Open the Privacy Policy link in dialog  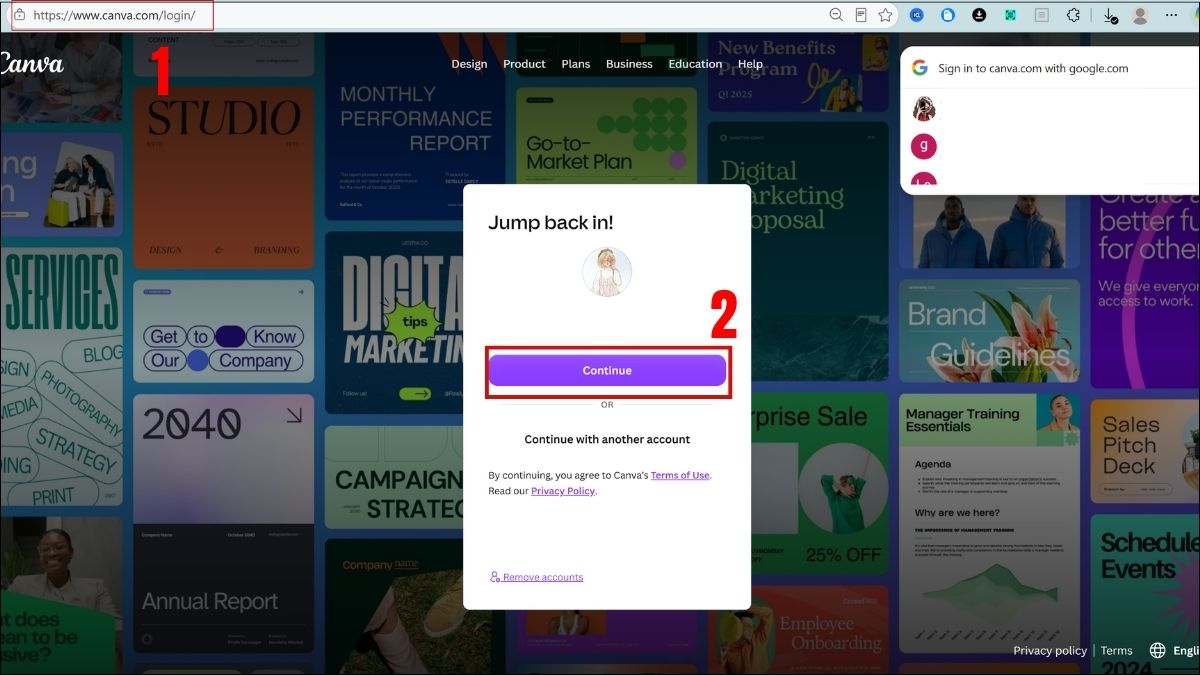(x=563, y=491)
